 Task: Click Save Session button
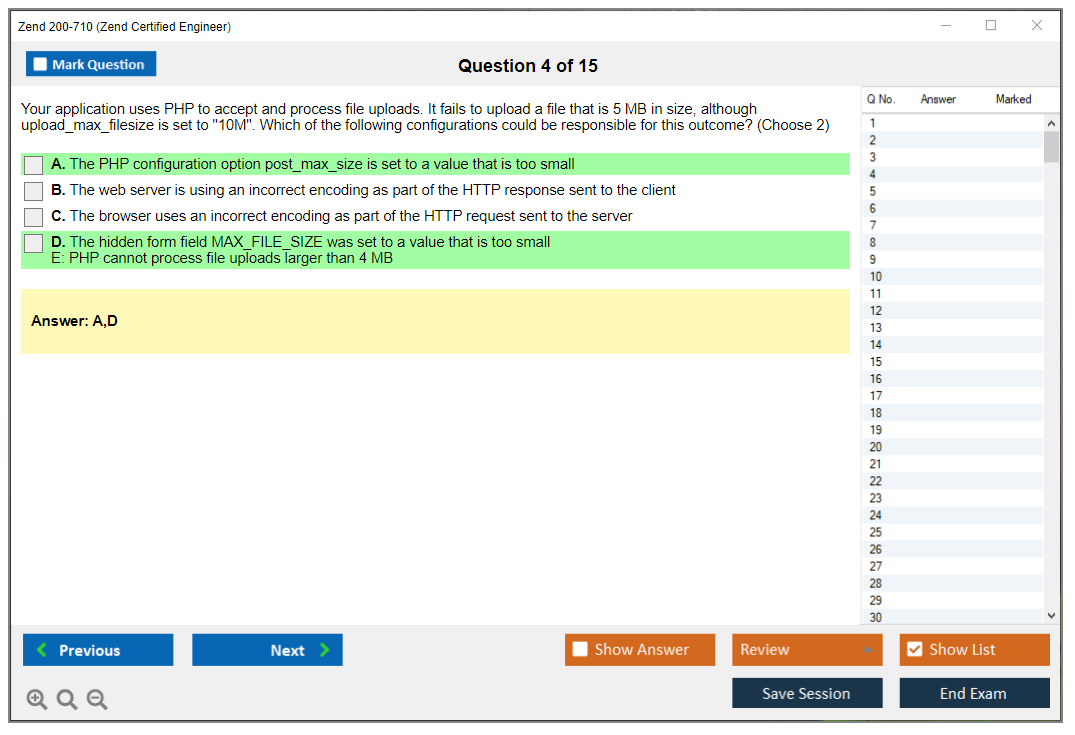coord(807,694)
